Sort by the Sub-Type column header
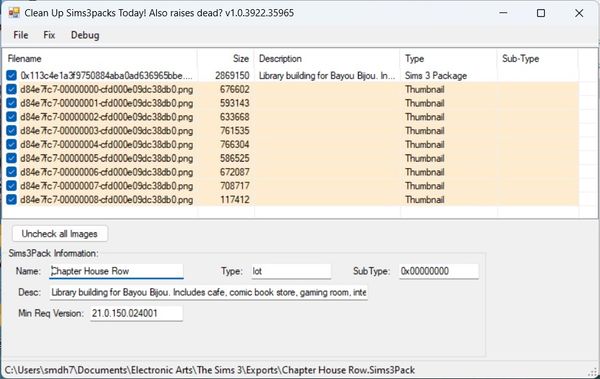This screenshot has height=379, width=600. pyautogui.click(x=538, y=59)
